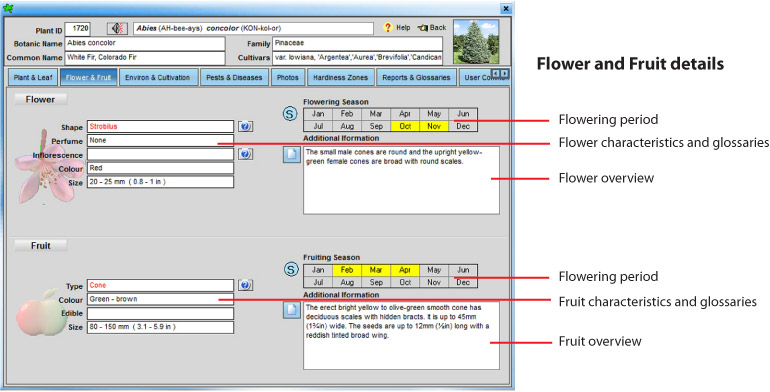This screenshot has width=770, height=392.
Task: Toggle Feb in the Fruiting Season grid
Action: (347, 270)
